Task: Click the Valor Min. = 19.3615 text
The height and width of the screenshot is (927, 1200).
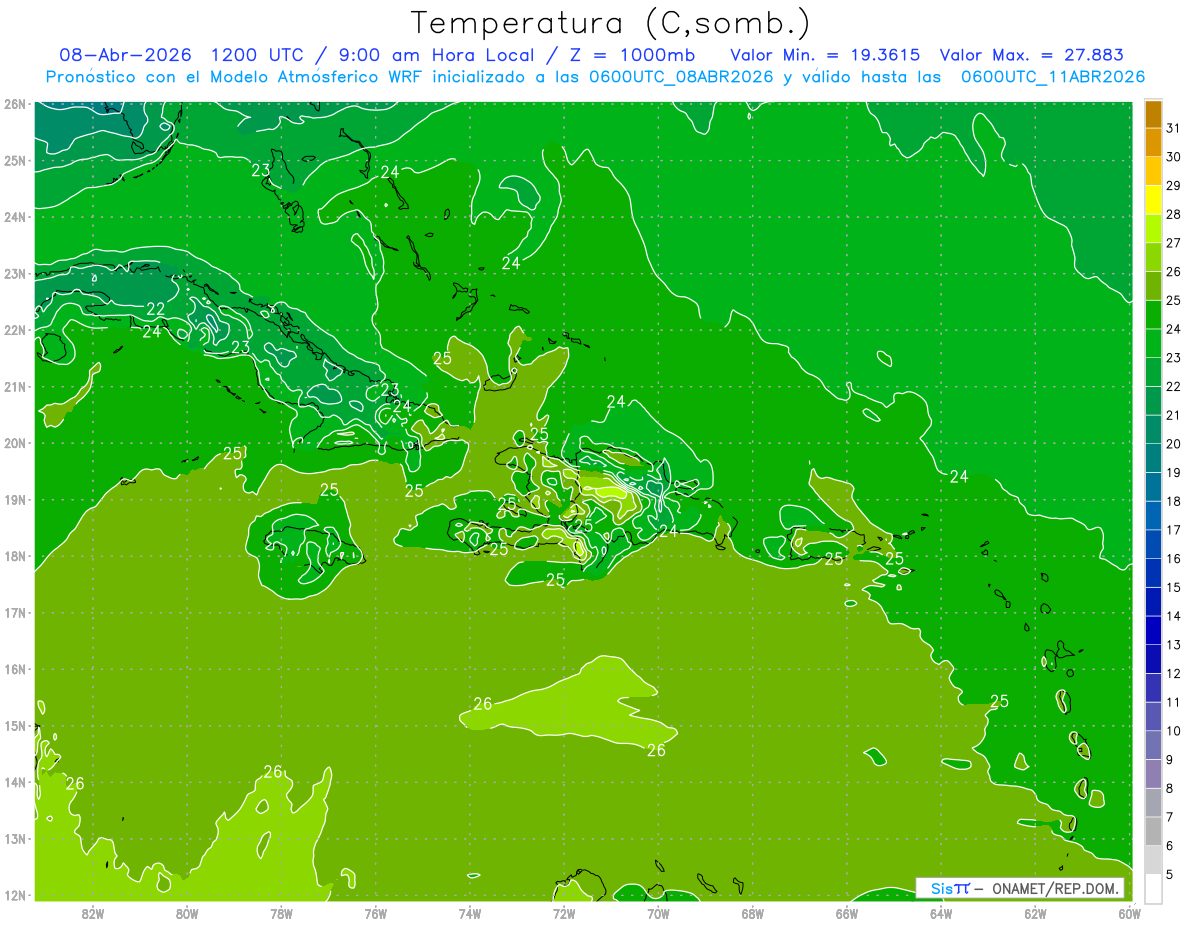Action: point(825,55)
